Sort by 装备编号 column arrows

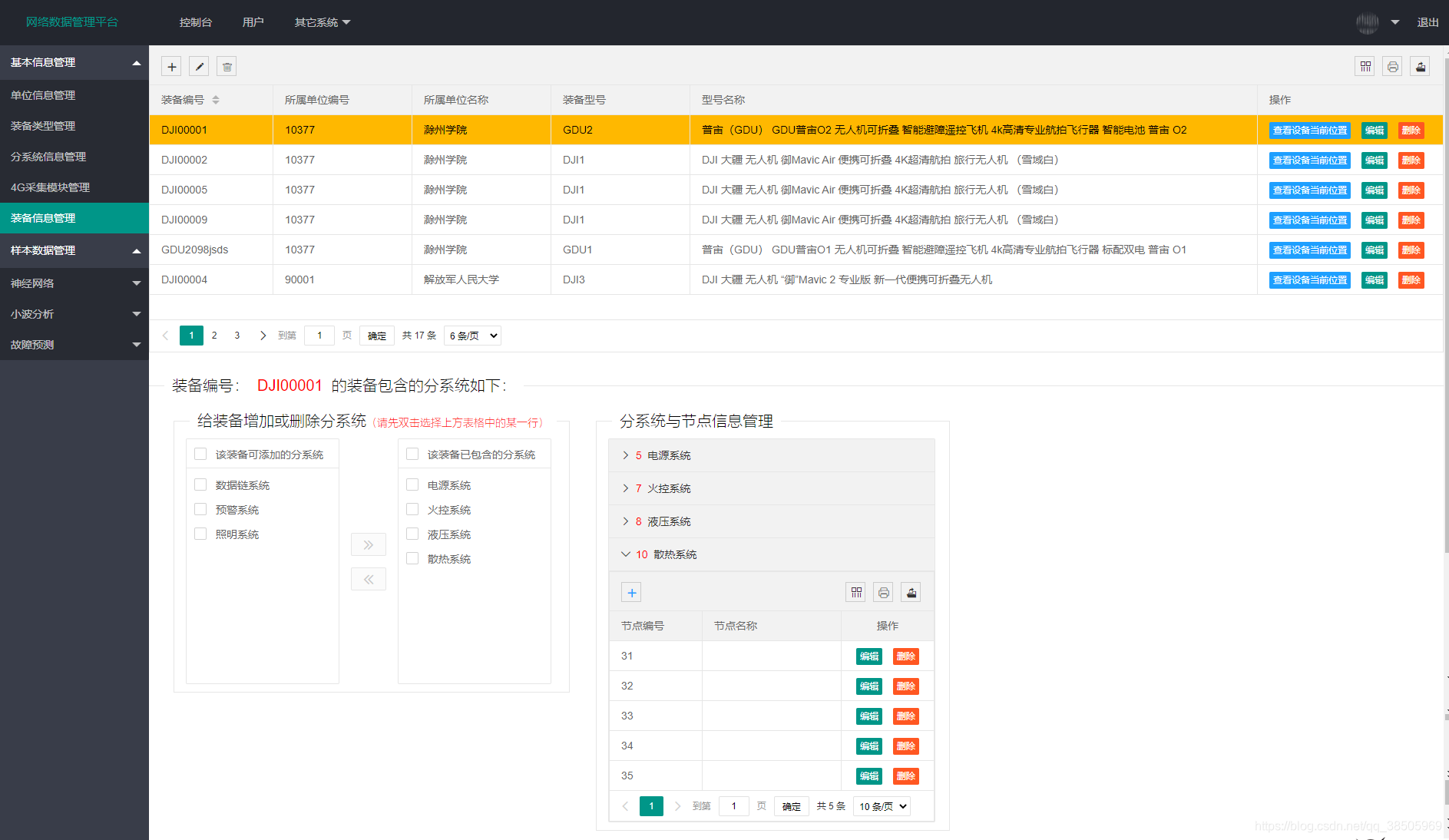pyautogui.click(x=216, y=100)
